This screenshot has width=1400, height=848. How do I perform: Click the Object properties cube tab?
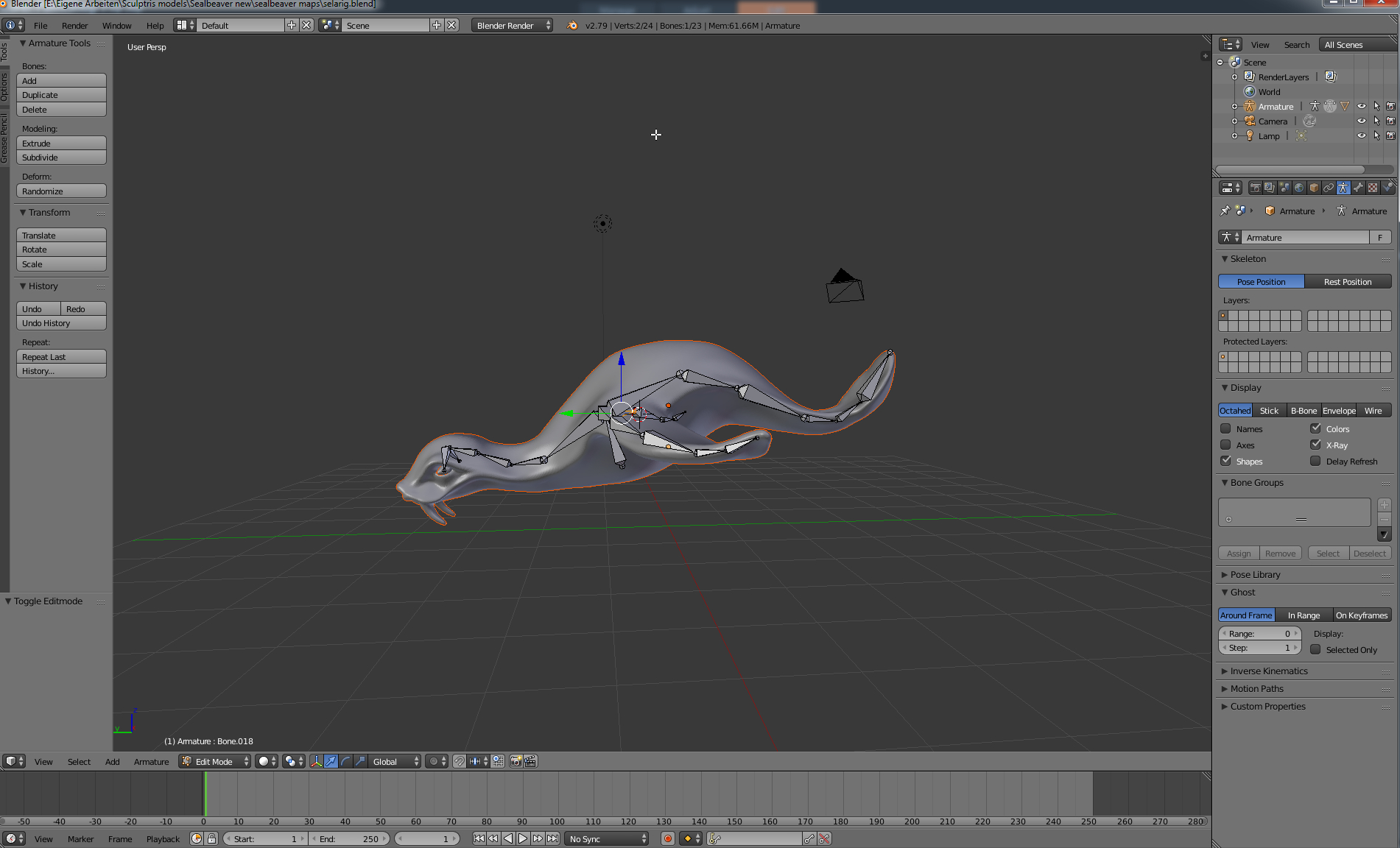[x=1314, y=188]
